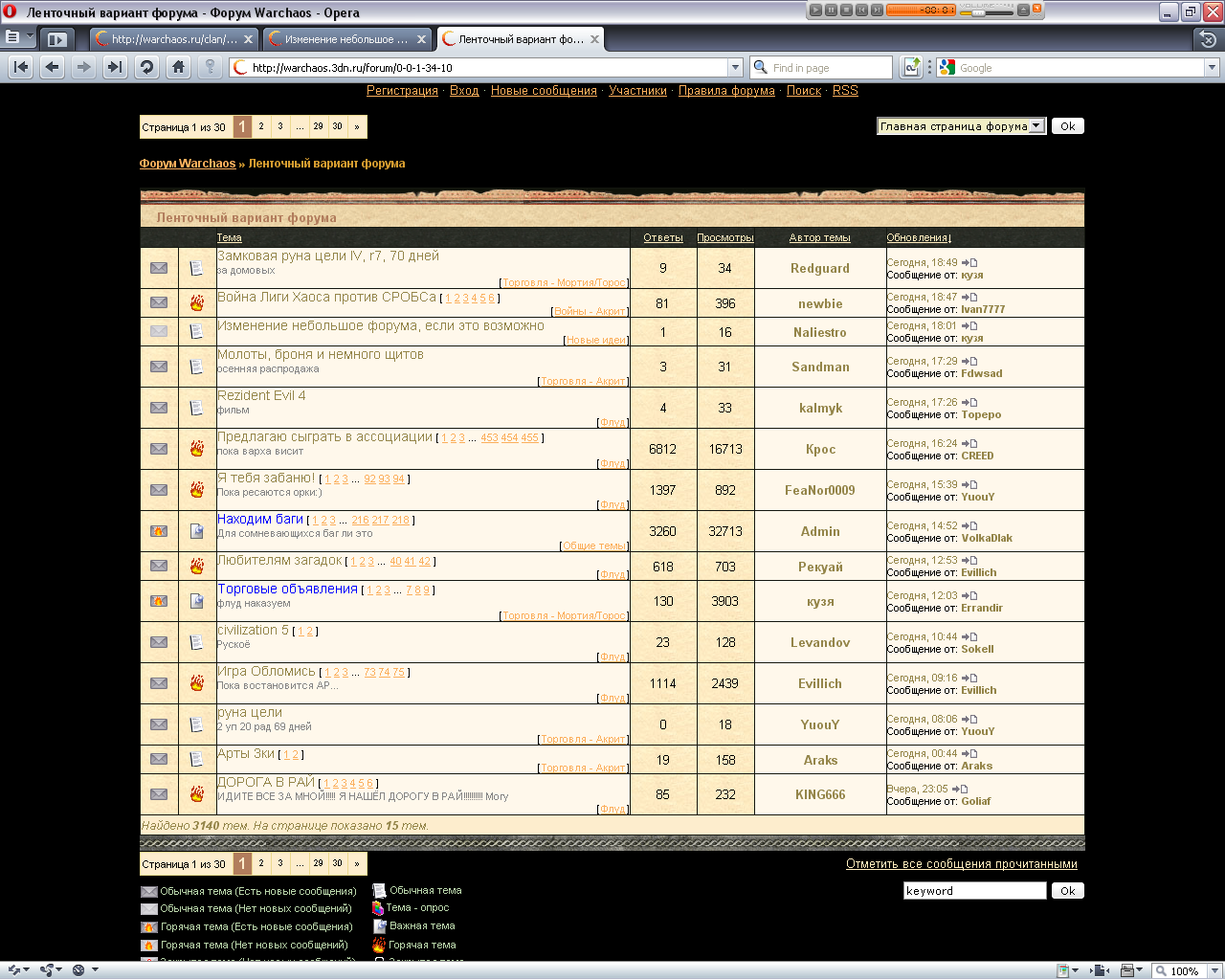Open the closed tabs trash icon
The width and height of the screenshot is (1225, 980).
pyautogui.click(x=1208, y=39)
